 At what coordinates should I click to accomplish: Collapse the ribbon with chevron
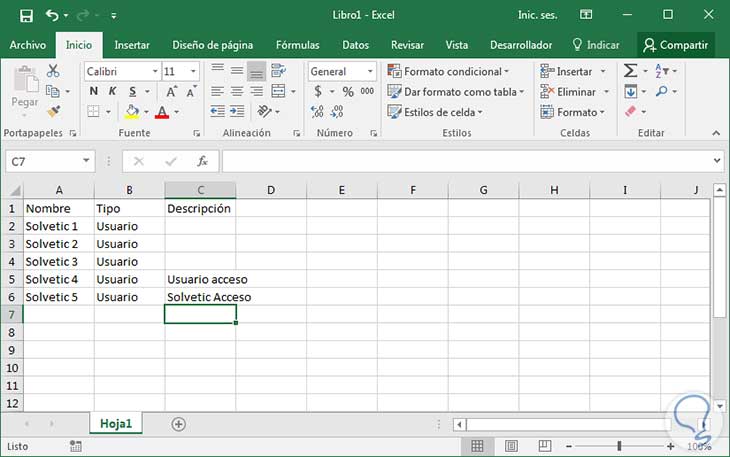(x=716, y=134)
